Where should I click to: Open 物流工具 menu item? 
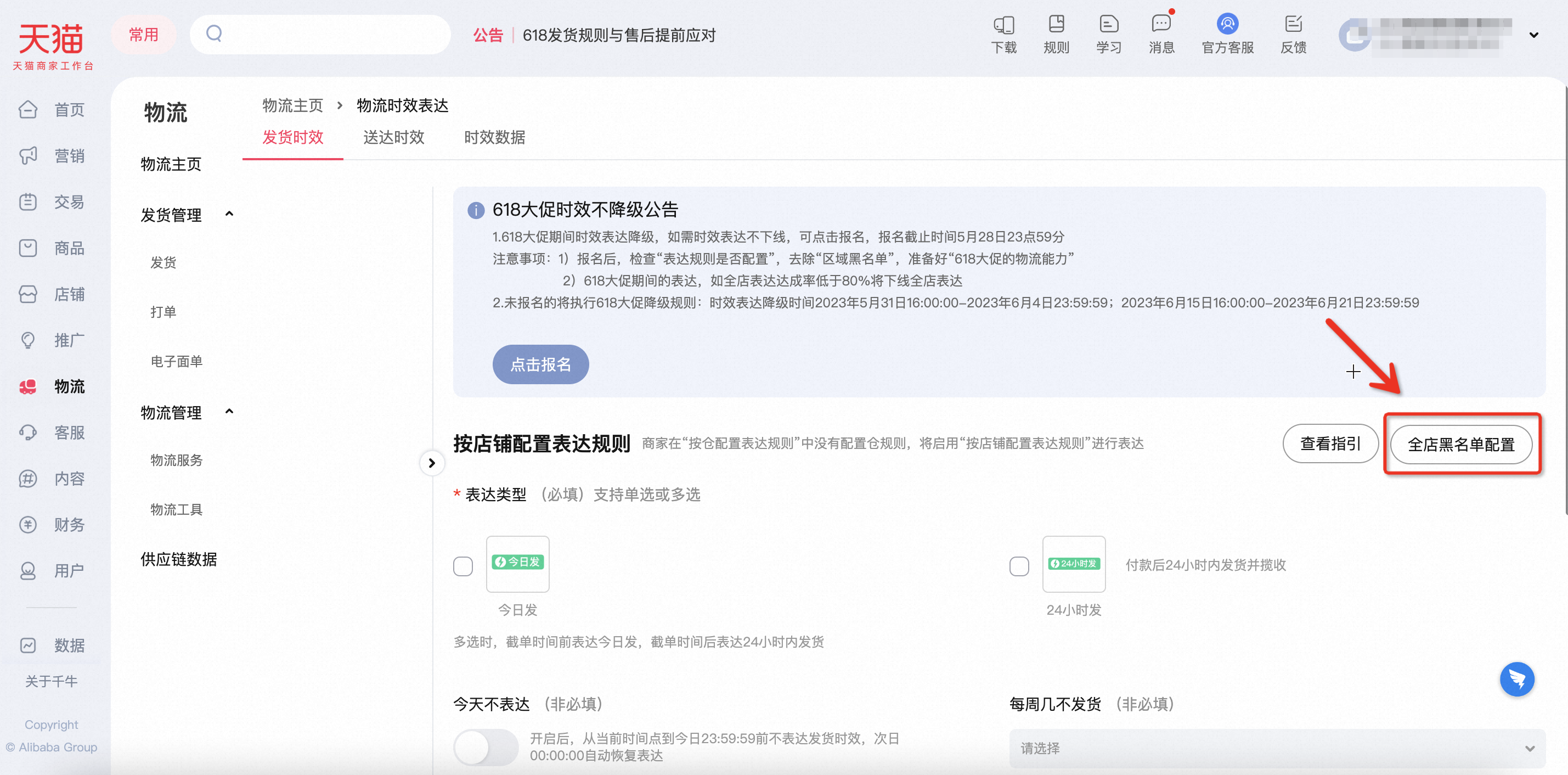tap(177, 509)
